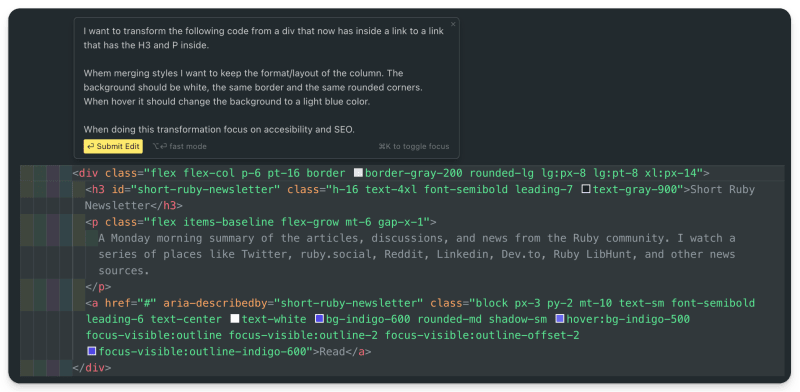Click the ⌘K to toggle focus hint
This screenshot has height=392, width=800.
414,146
